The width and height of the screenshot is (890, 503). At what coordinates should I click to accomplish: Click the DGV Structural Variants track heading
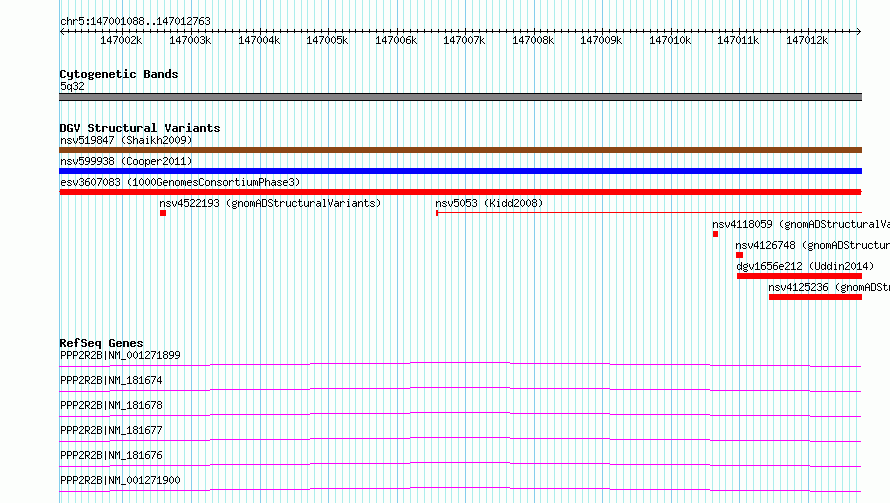tap(140, 128)
